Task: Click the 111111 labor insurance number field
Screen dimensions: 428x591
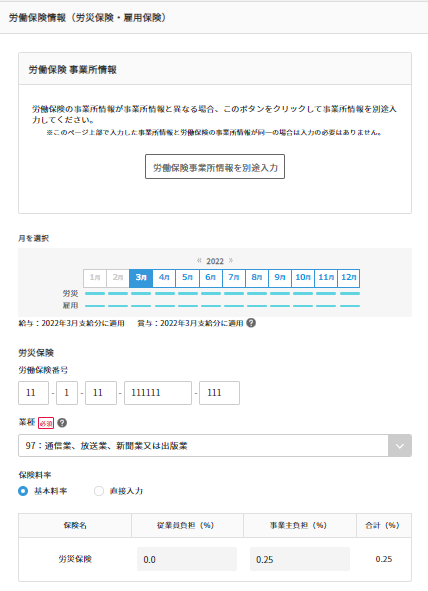Action: coord(158,393)
